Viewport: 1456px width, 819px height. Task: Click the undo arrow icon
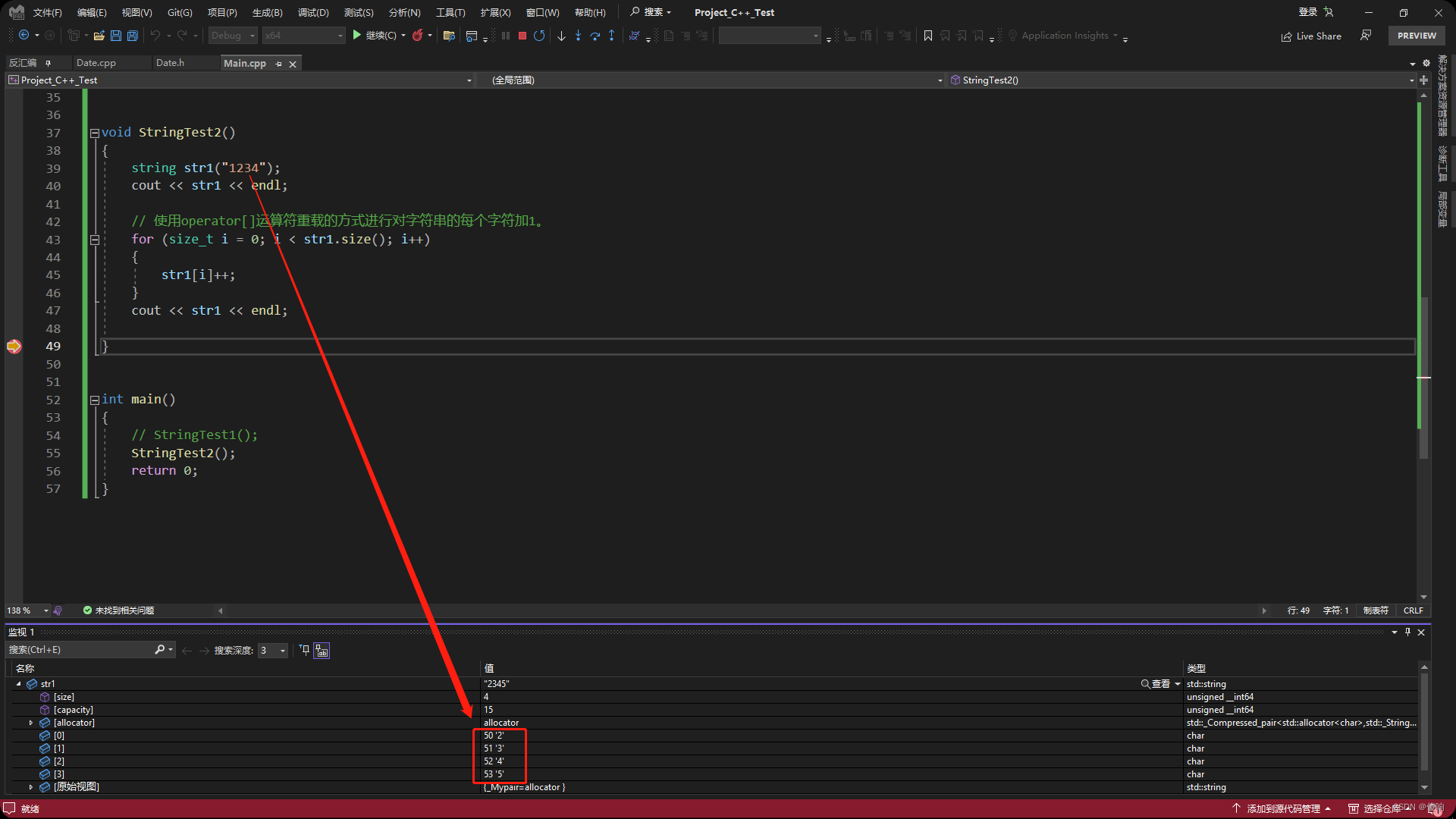(x=155, y=36)
